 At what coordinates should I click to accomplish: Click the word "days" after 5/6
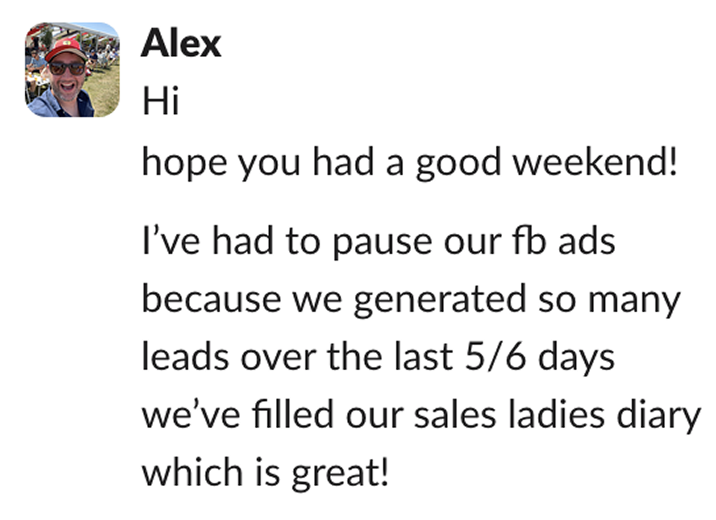576,358
